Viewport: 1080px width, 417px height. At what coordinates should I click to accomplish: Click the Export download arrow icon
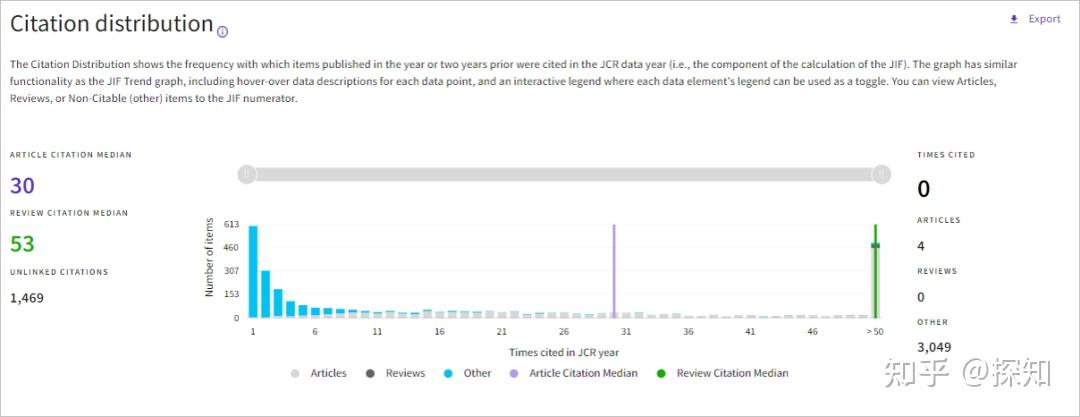[x=1014, y=19]
